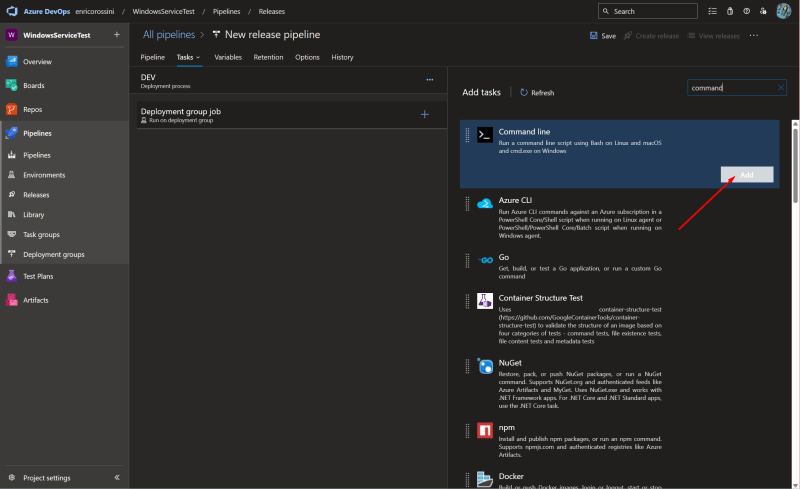
Task: Switch to the Retention tab
Action: [x=268, y=57]
